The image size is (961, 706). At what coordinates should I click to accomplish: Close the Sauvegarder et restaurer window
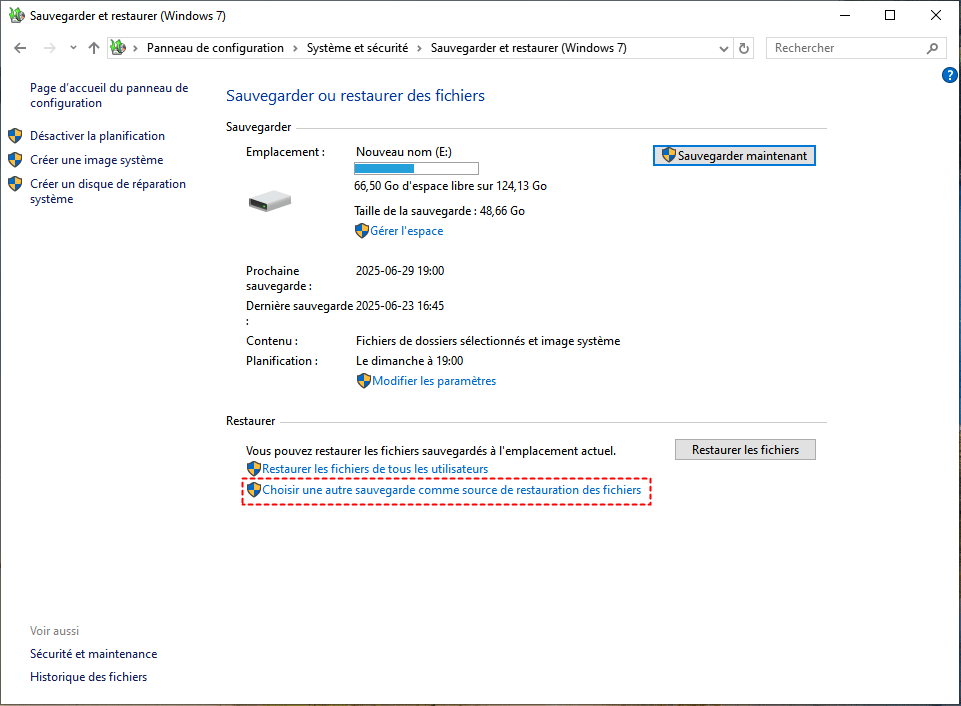pyautogui.click(x=936, y=15)
